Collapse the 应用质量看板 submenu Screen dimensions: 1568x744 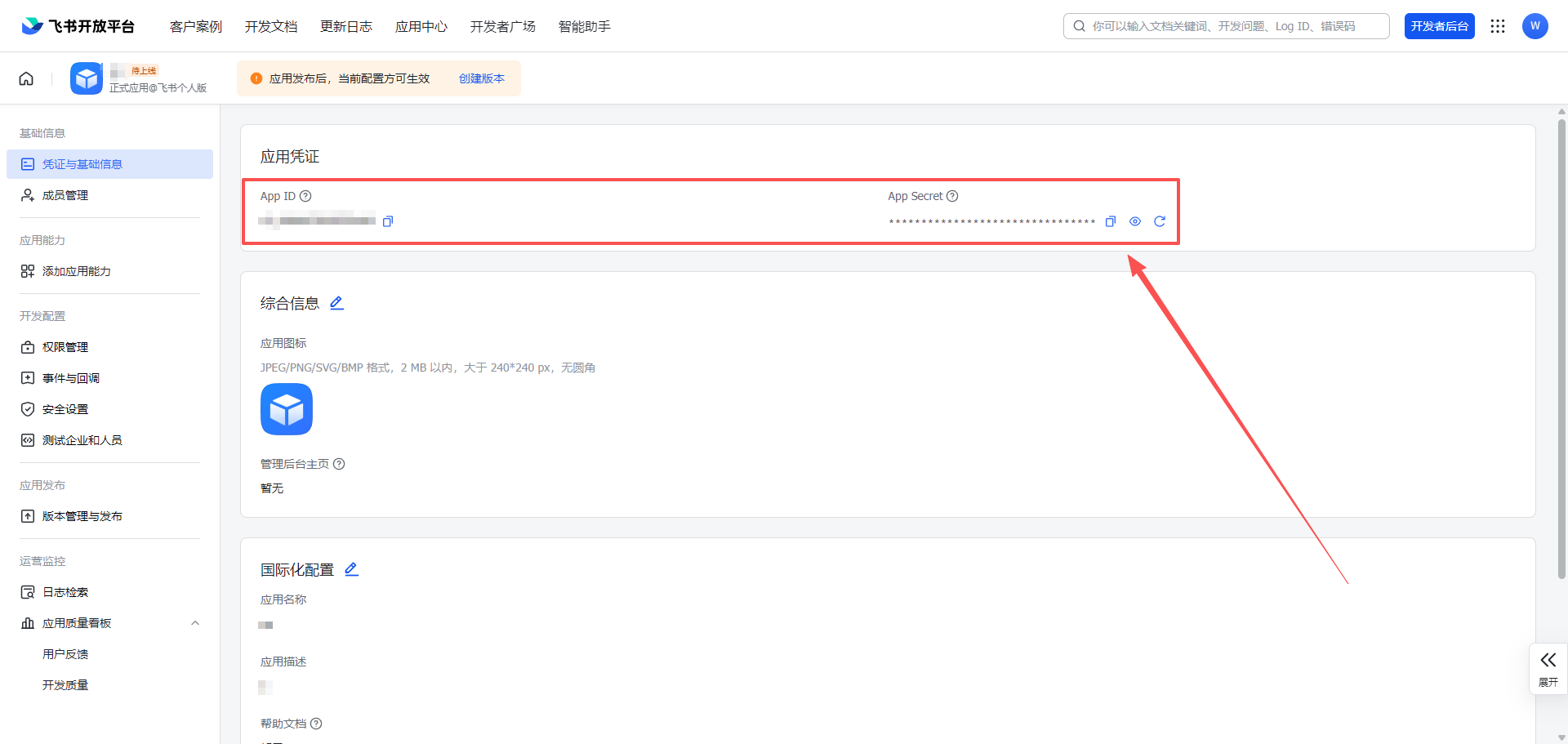194,623
